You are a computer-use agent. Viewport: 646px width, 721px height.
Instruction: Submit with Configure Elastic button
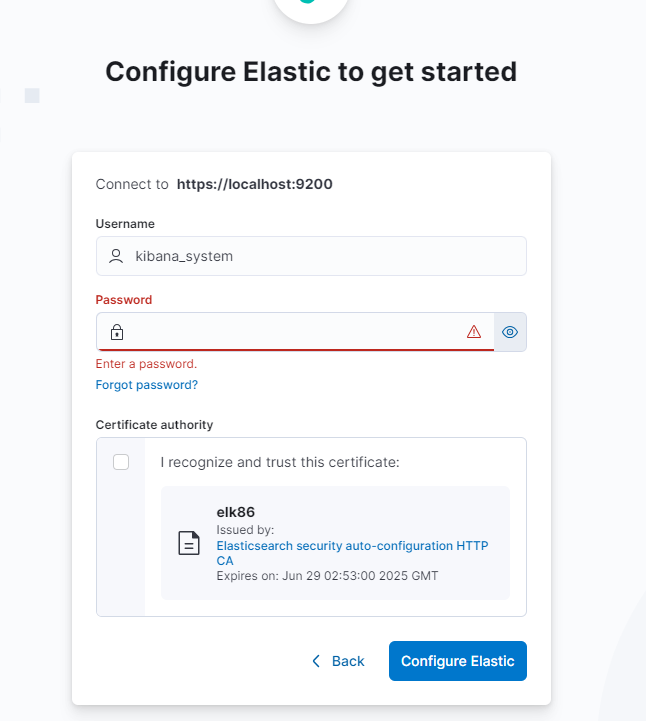coord(457,661)
